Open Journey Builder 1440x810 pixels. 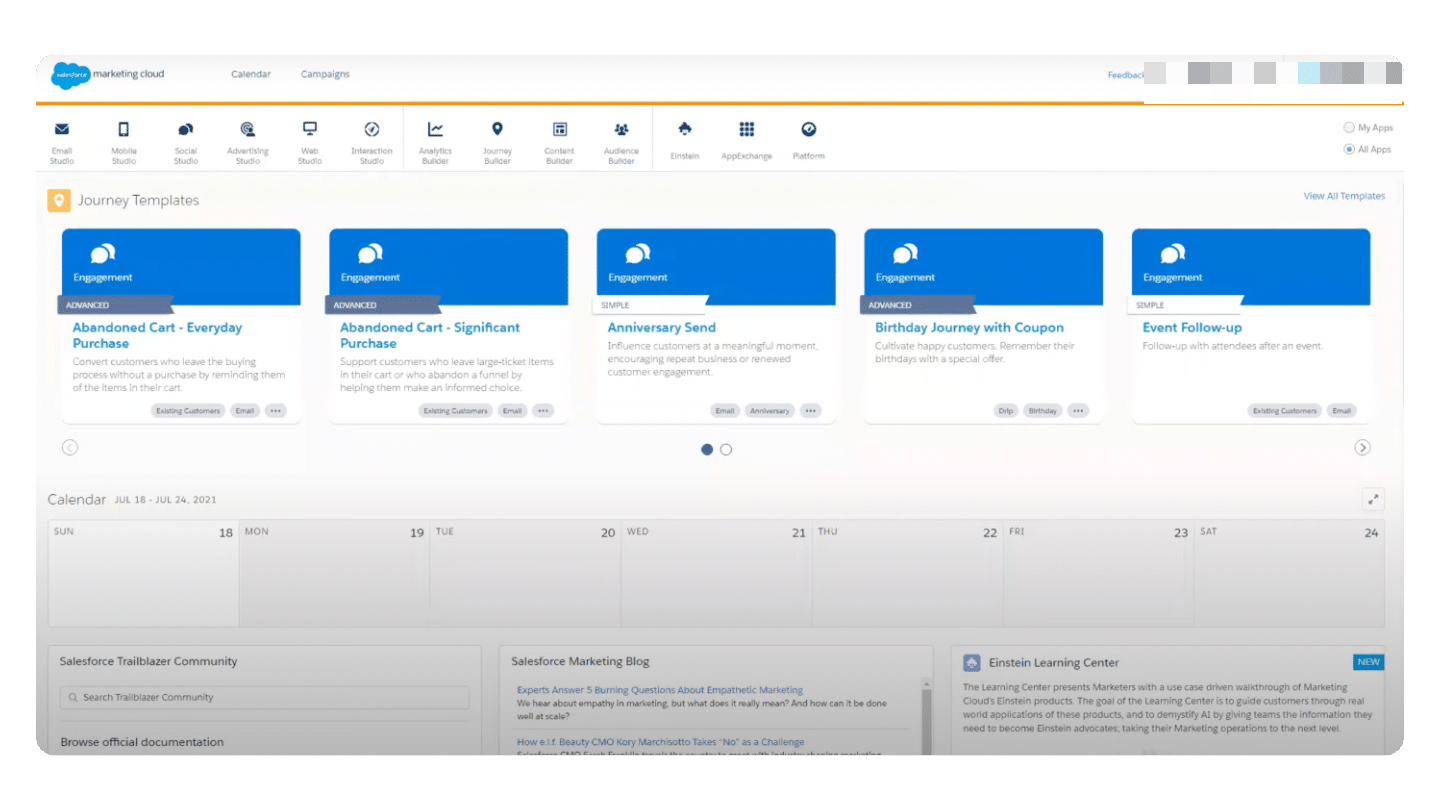tap(497, 142)
